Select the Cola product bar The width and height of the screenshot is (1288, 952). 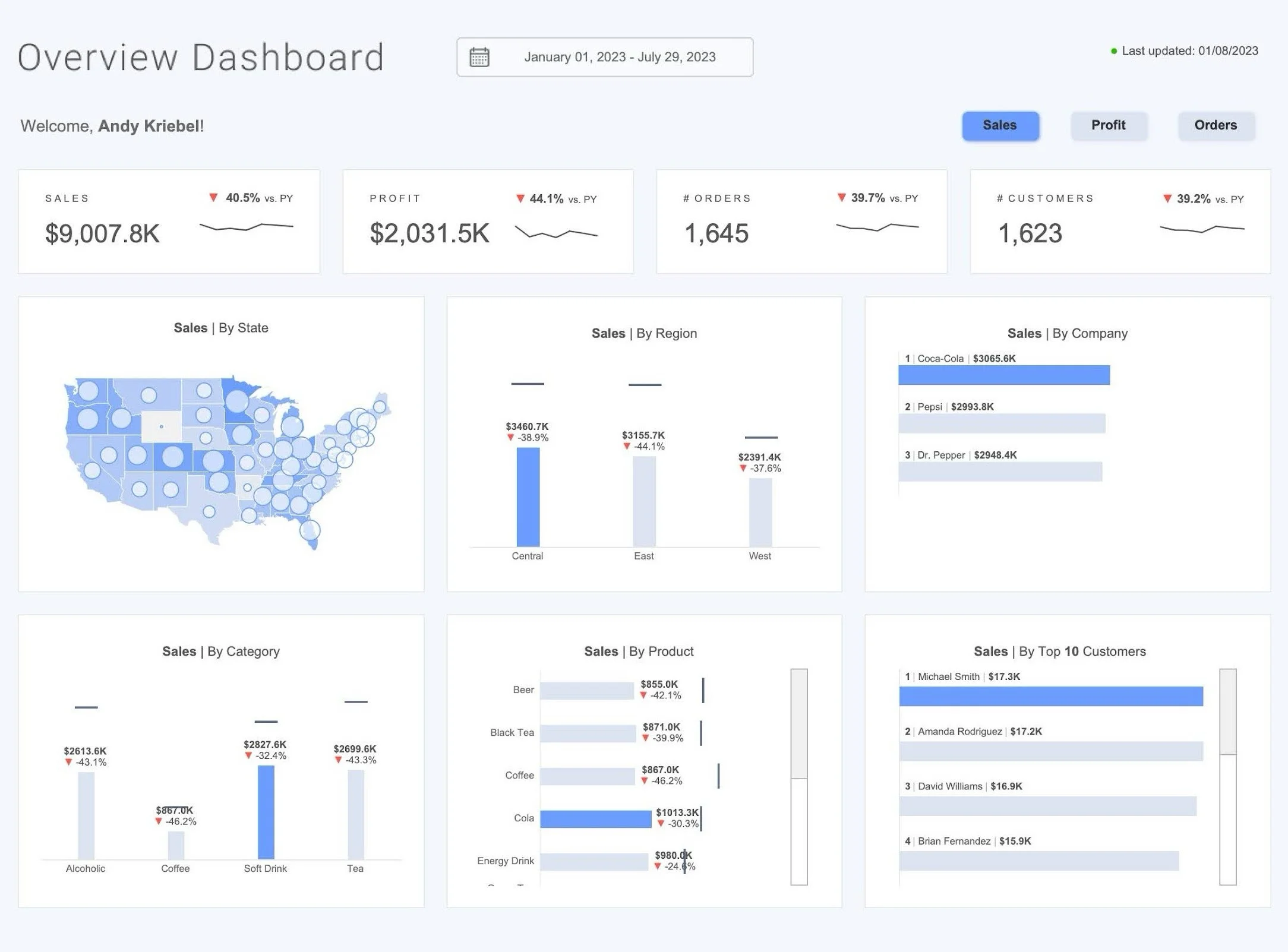click(x=595, y=819)
